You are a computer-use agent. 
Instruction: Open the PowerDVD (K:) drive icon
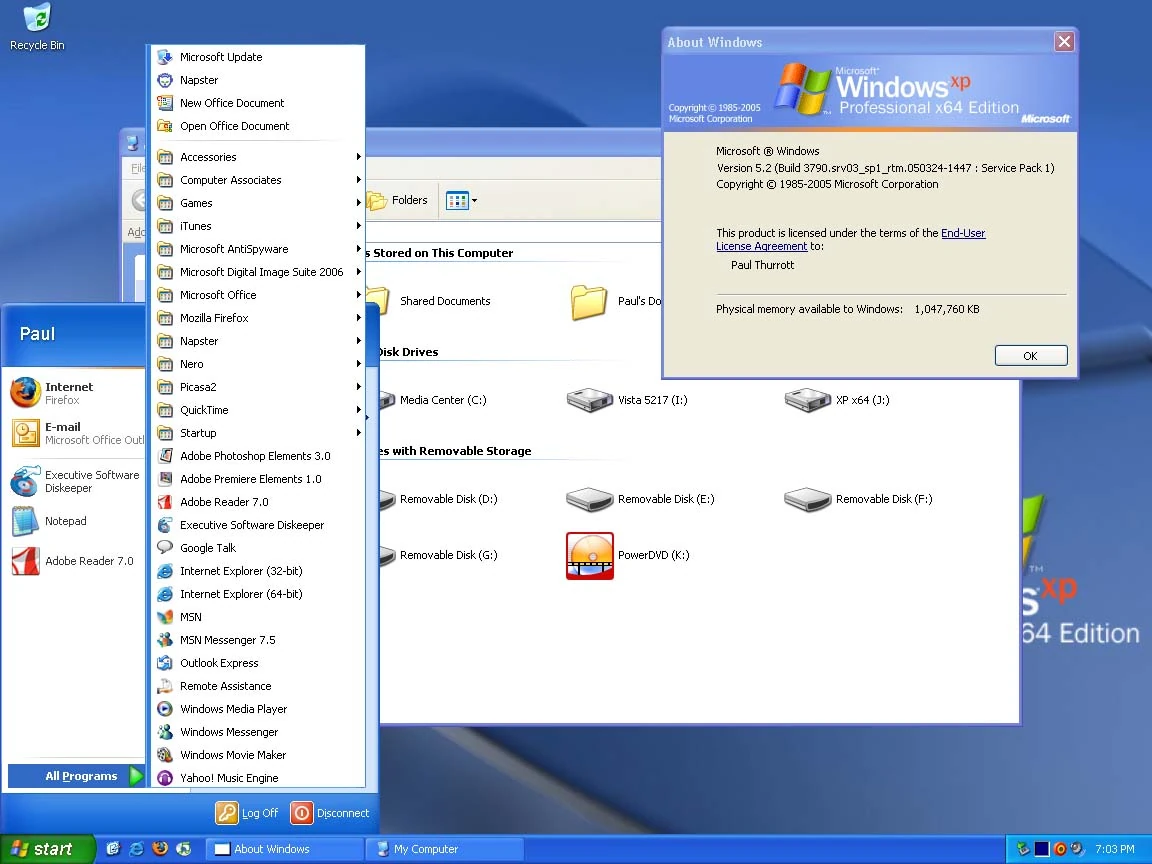[x=590, y=555]
